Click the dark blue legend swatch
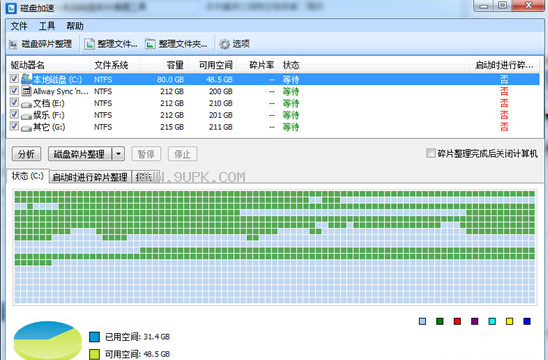The height and width of the screenshot is (360, 548). 527,321
